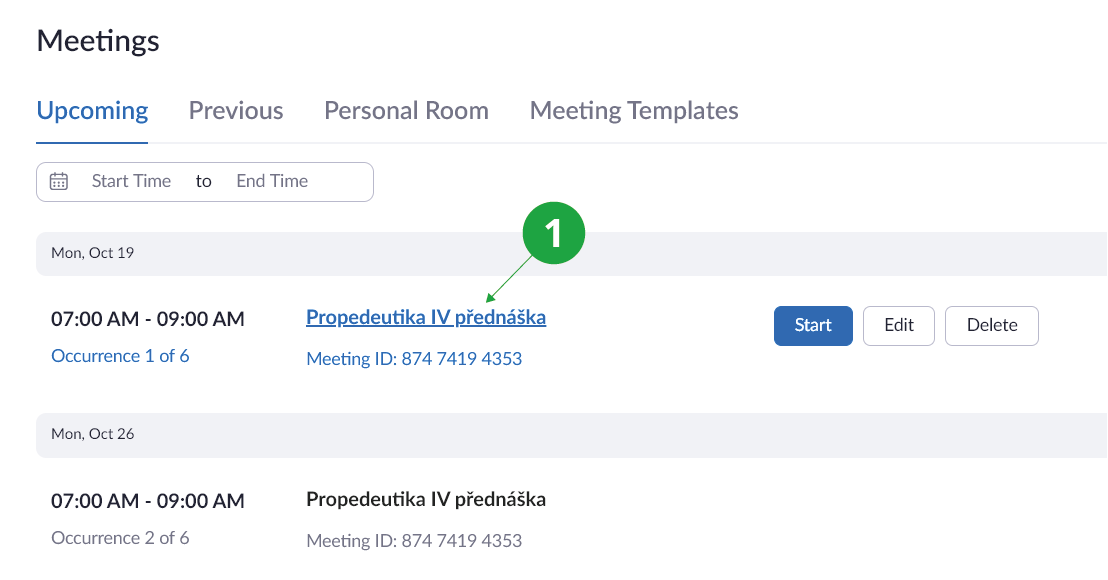Screen dimensions: 1108x580
Task: Delete the Oct 19 meeting occurrence
Action: pos(991,326)
